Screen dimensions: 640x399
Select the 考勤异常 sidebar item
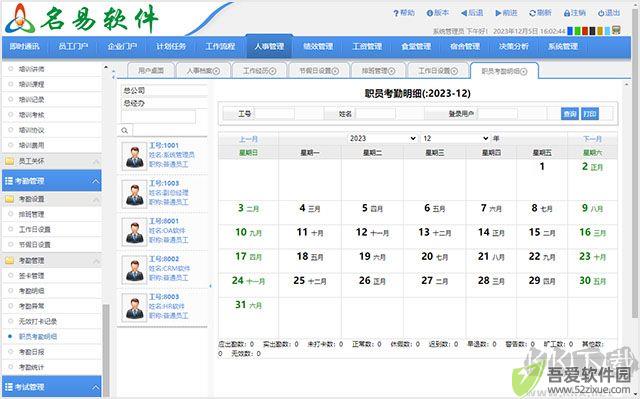click(31, 306)
